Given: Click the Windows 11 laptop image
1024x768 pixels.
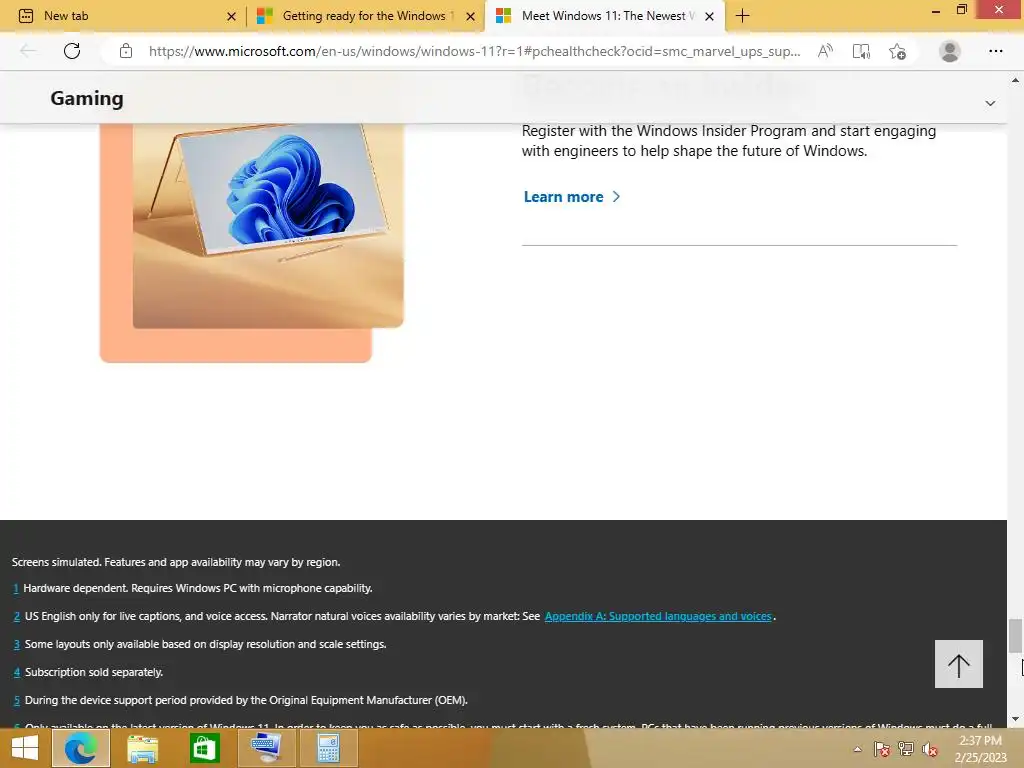Looking at the screenshot, I should coord(268,225).
